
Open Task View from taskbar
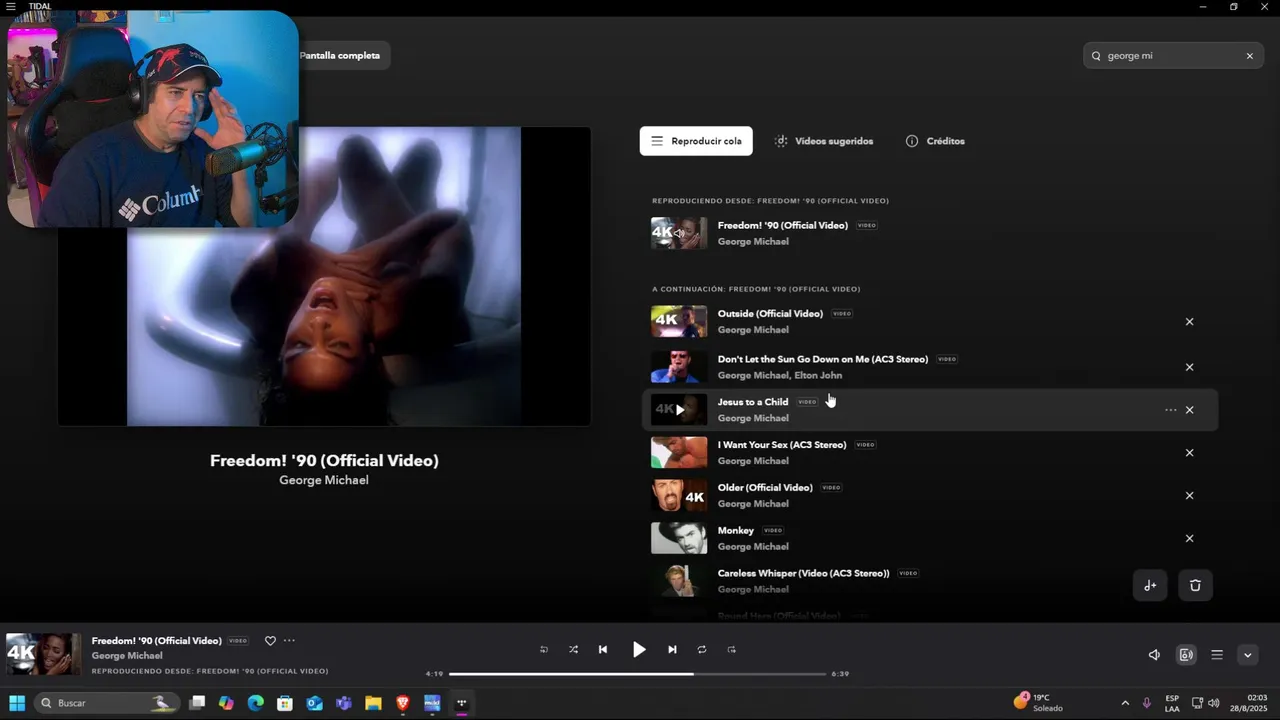[197, 703]
